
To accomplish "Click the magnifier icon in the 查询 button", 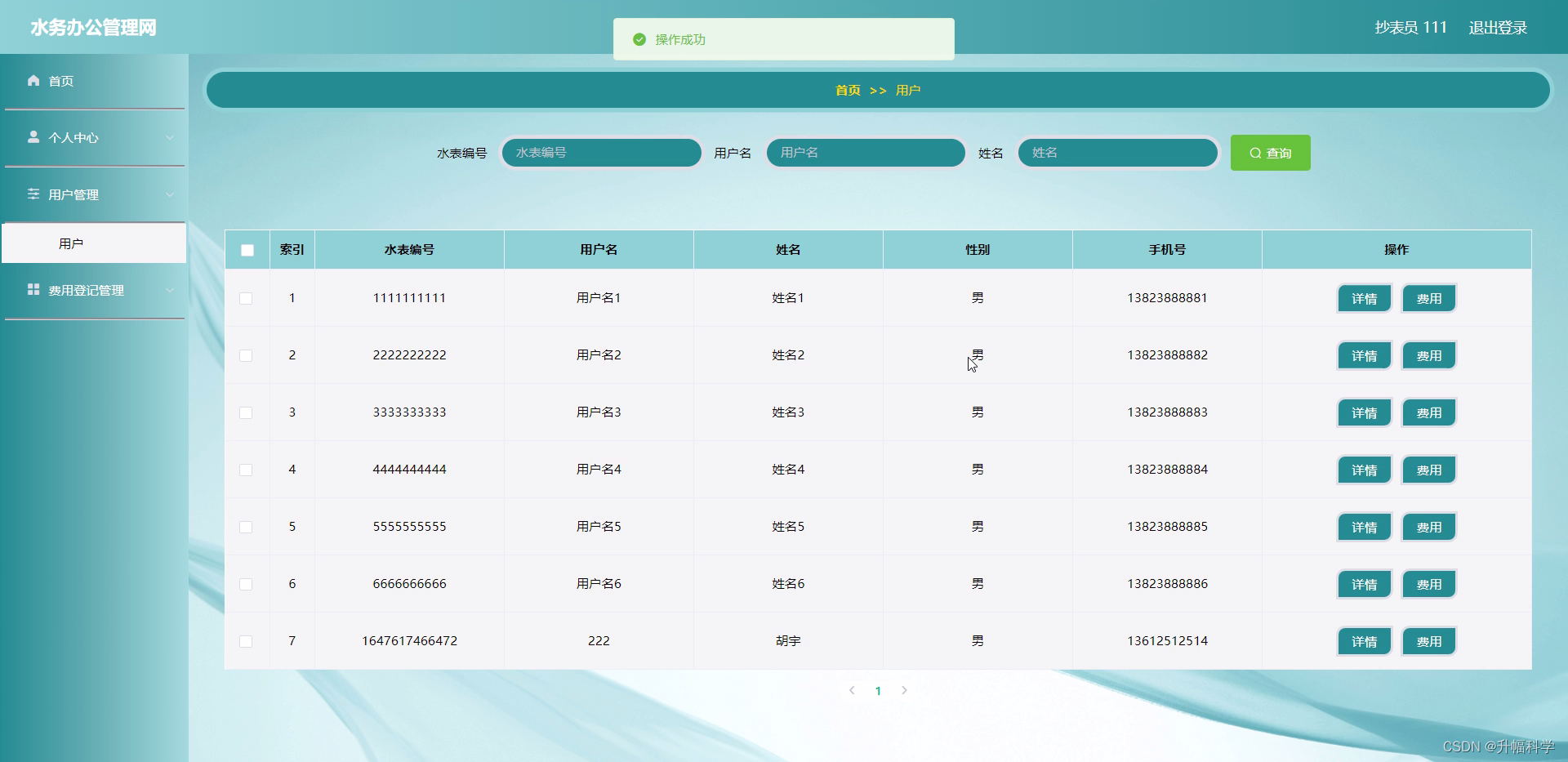I will tap(1256, 153).
